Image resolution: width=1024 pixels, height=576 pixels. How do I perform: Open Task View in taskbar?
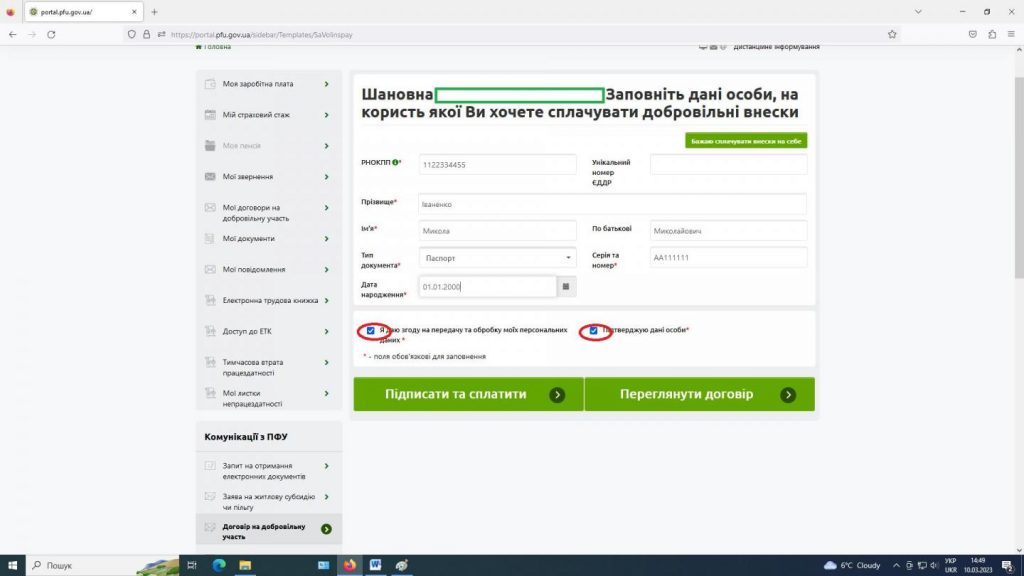click(x=191, y=565)
